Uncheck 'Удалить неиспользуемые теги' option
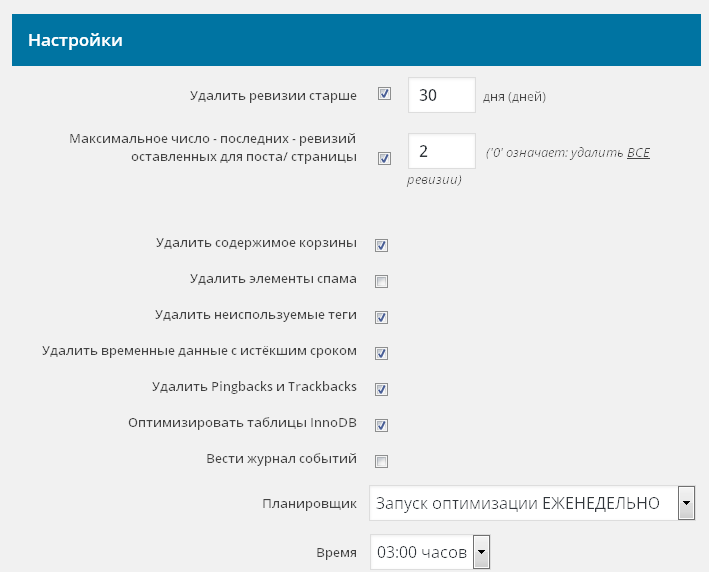 tap(381, 317)
